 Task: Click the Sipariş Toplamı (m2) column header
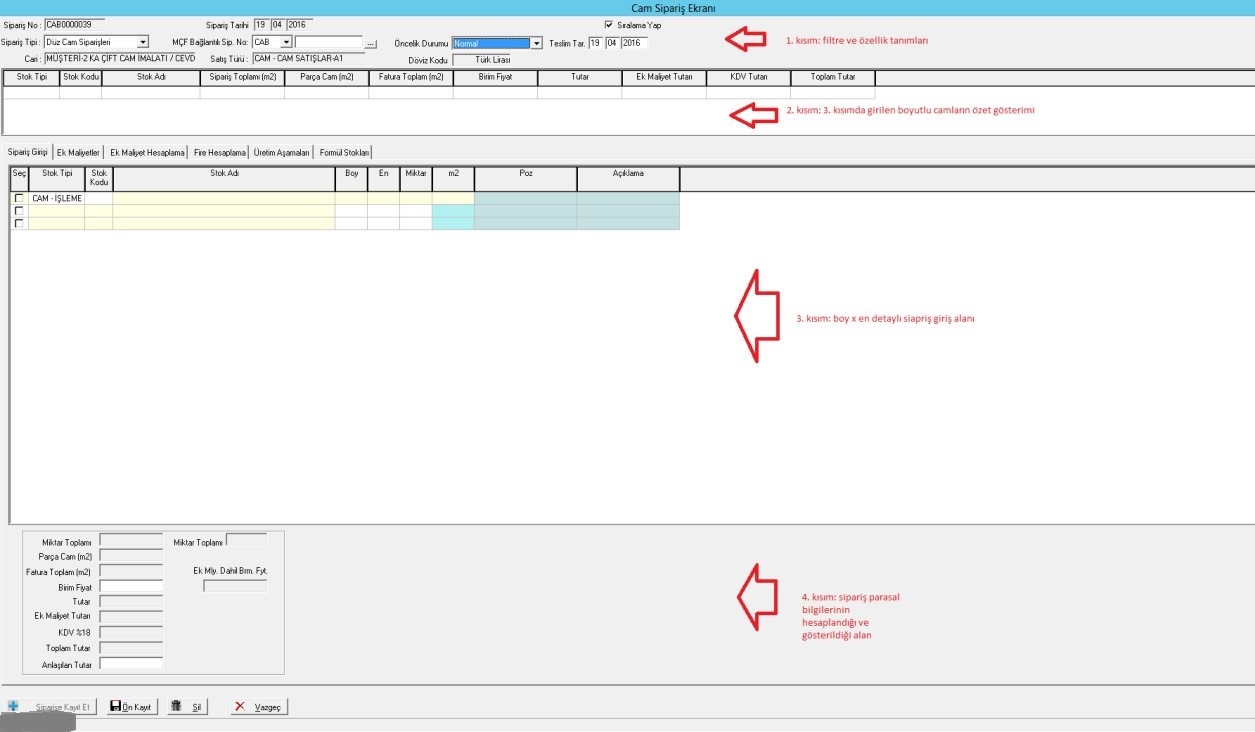click(242, 77)
